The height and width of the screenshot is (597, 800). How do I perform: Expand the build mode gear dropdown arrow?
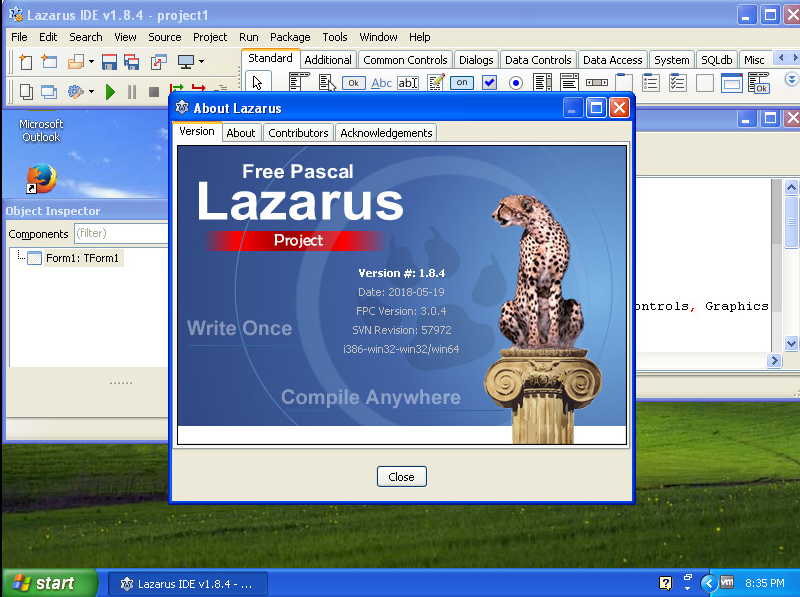pos(91,92)
